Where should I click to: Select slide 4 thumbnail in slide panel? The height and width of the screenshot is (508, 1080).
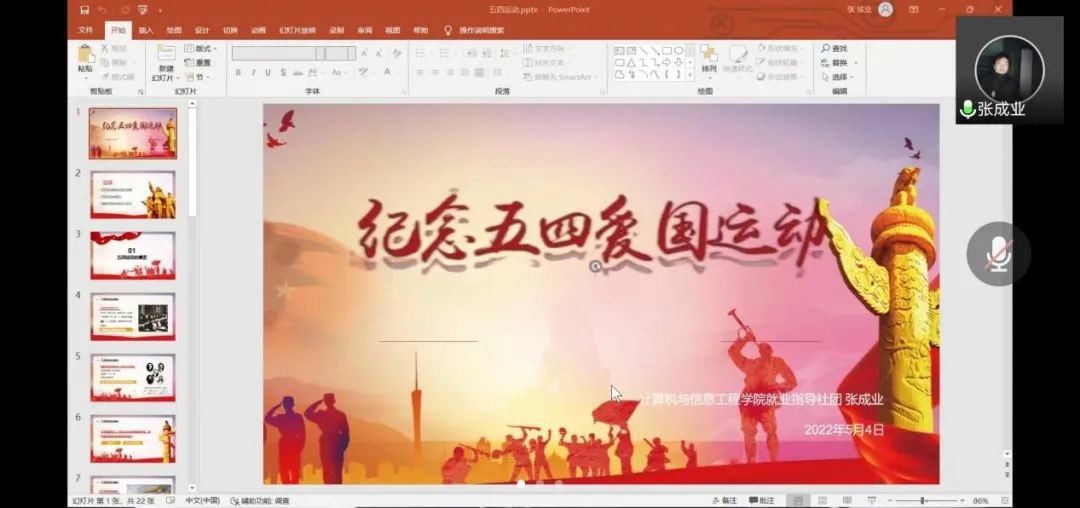[x=132, y=316]
